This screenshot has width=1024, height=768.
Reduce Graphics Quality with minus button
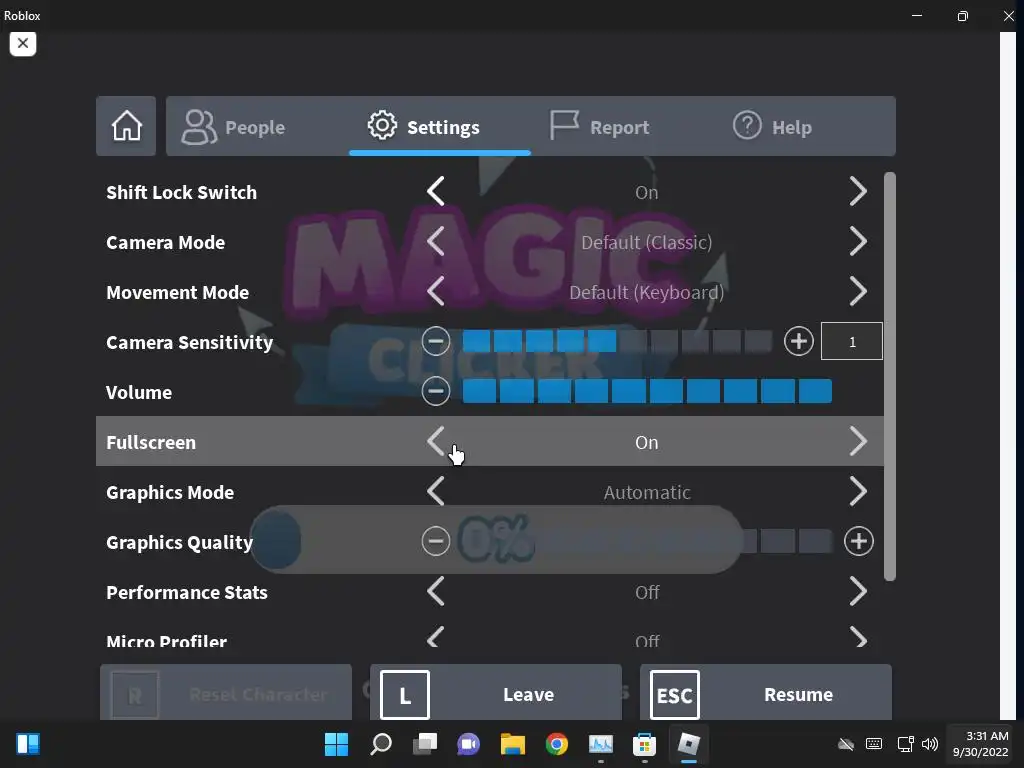click(436, 541)
